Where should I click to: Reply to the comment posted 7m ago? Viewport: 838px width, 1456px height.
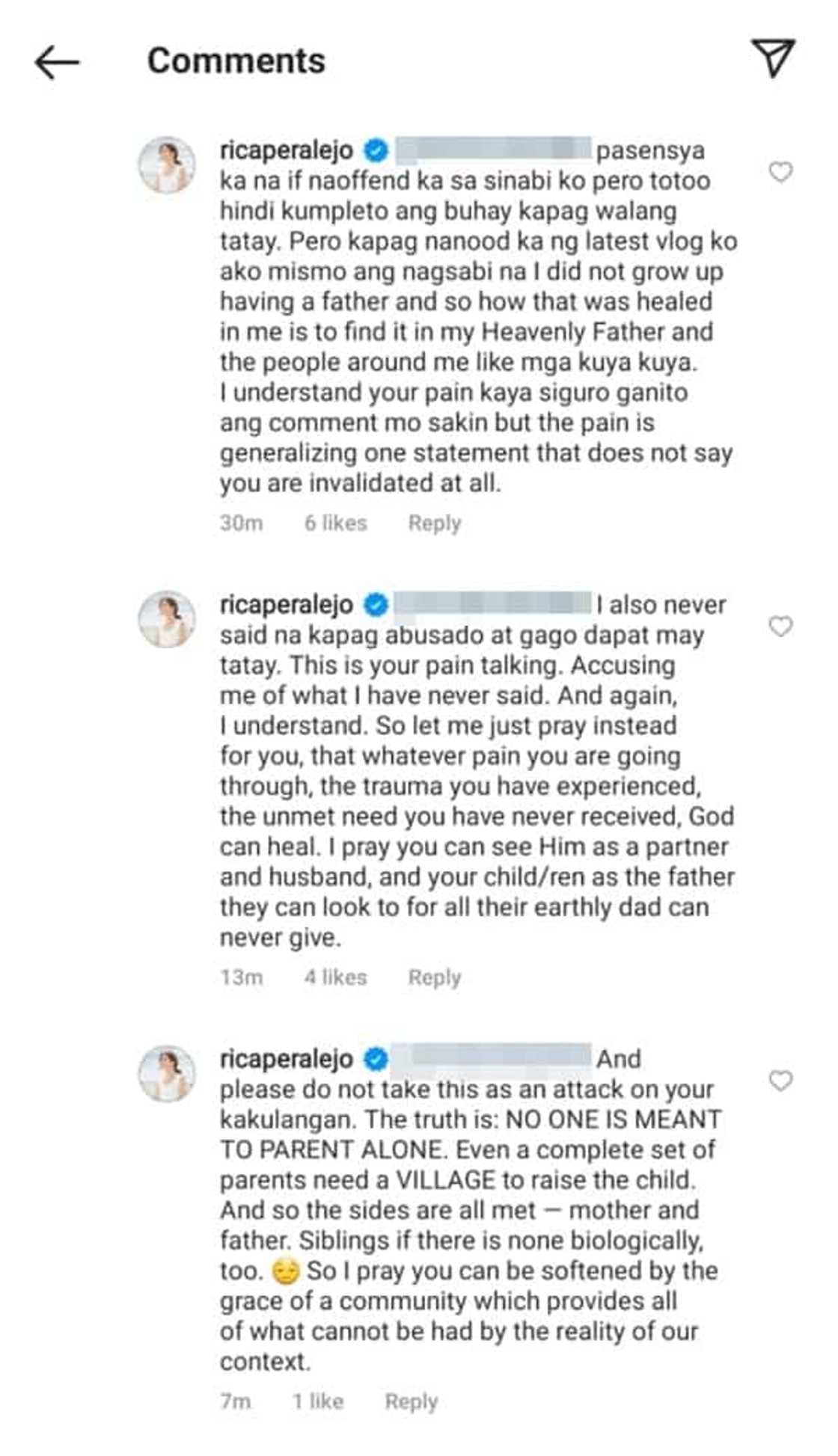[411, 1401]
